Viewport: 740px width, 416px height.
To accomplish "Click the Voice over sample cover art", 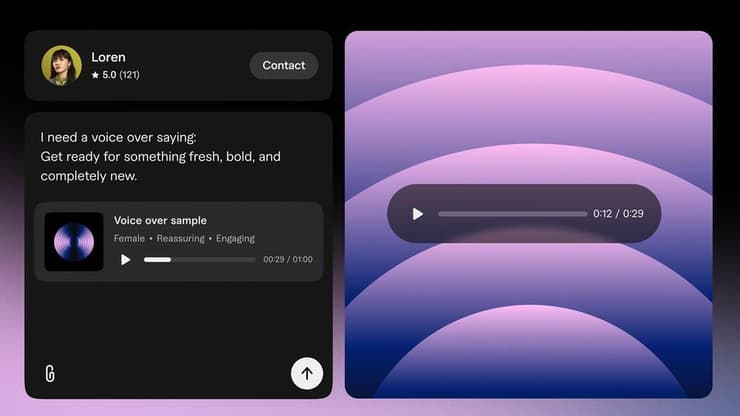I will click(x=74, y=242).
